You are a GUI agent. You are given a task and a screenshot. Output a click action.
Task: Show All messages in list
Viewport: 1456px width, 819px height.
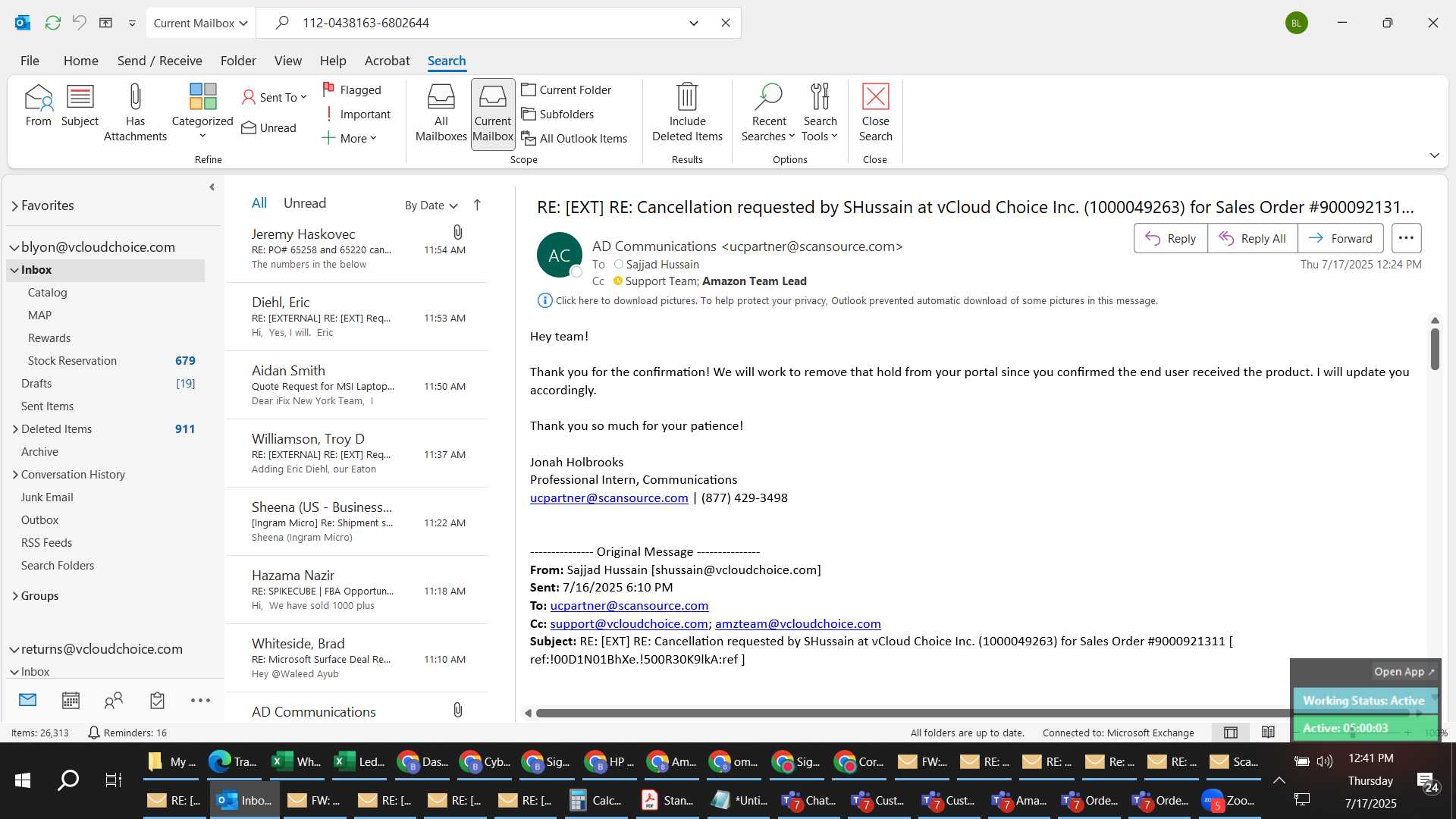[259, 203]
